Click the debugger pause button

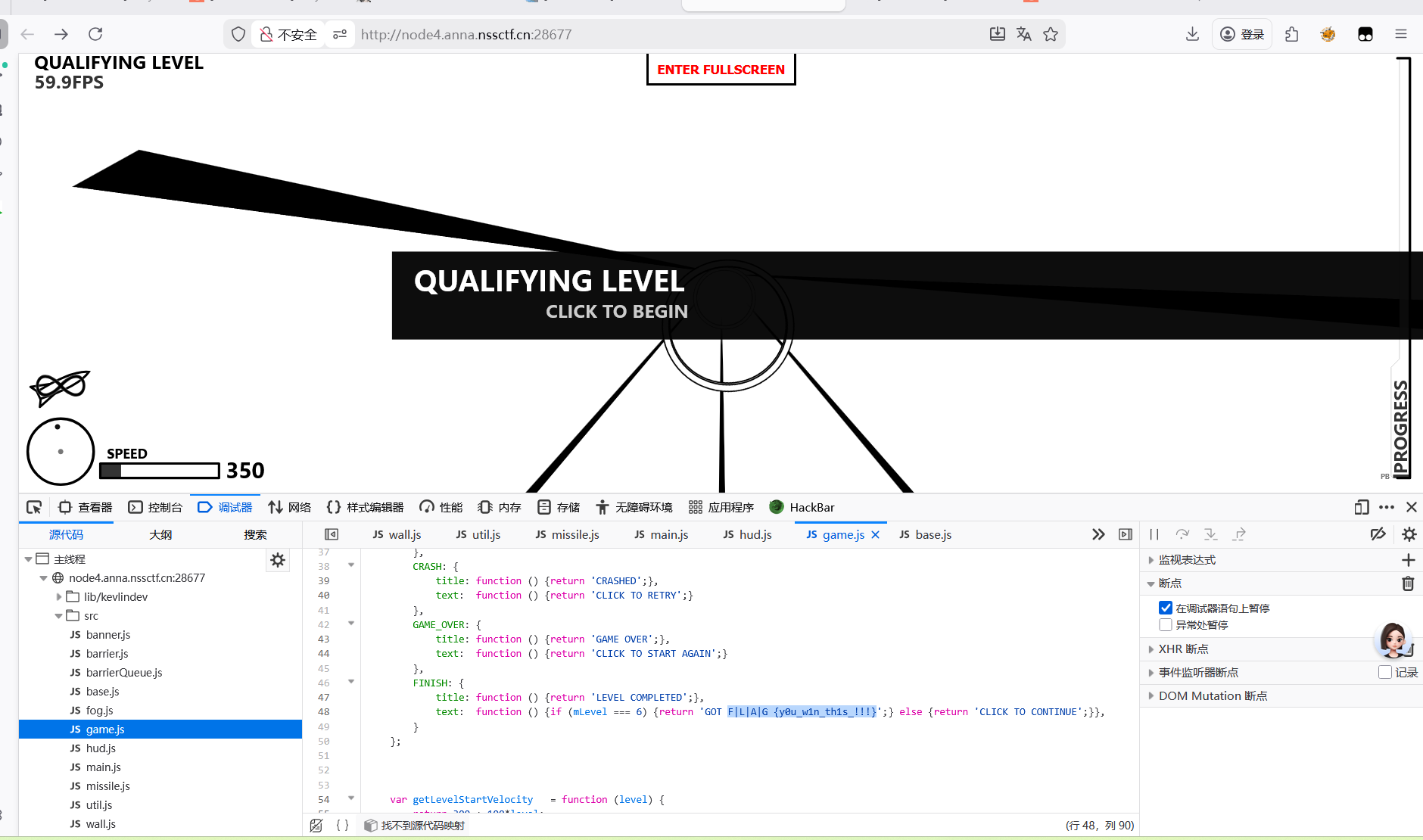click(1154, 534)
